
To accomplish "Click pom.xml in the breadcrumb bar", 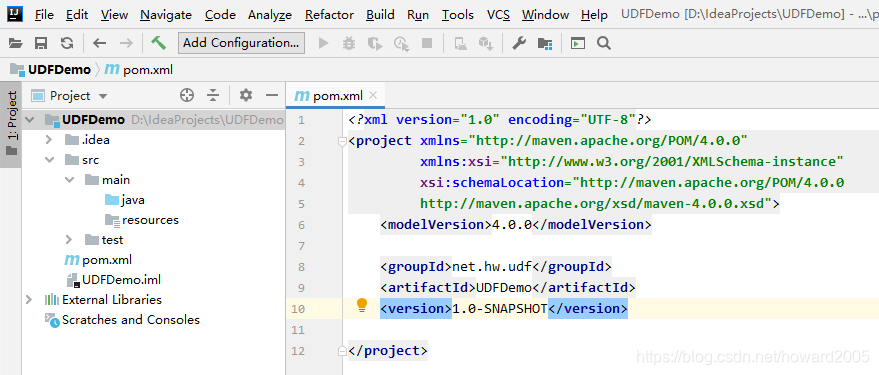I will (x=148, y=70).
